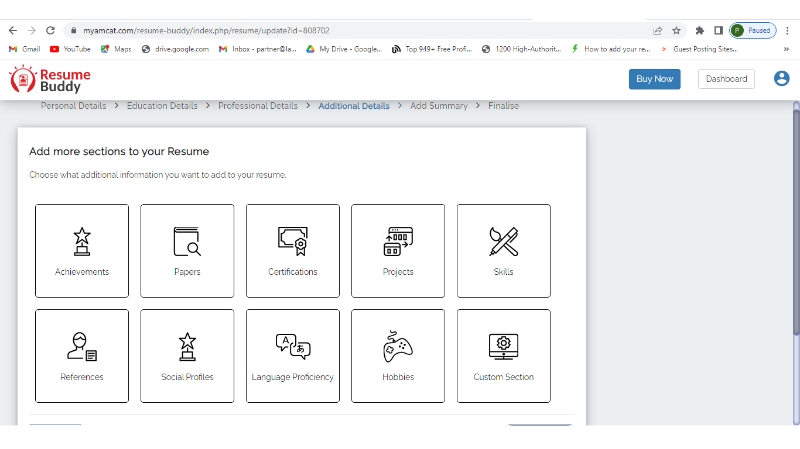
Task: Add the Hobbies gamepad section
Action: (x=398, y=347)
